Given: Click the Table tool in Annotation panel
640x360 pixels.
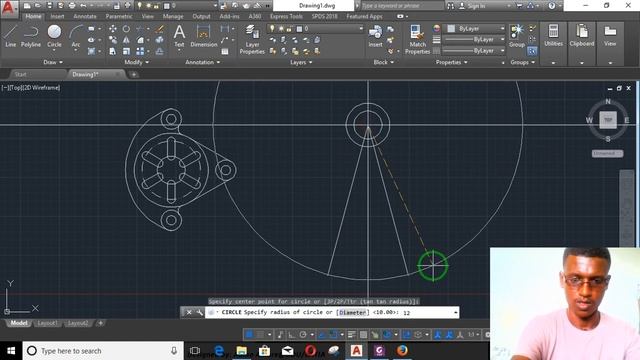Looking at the screenshot, I should click(x=224, y=51).
